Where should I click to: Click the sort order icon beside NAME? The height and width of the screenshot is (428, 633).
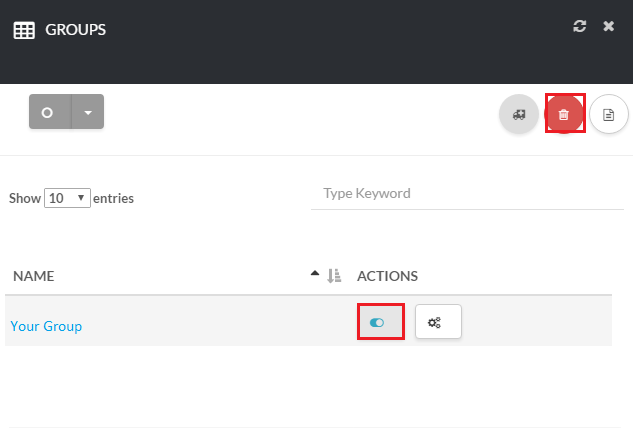334,275
